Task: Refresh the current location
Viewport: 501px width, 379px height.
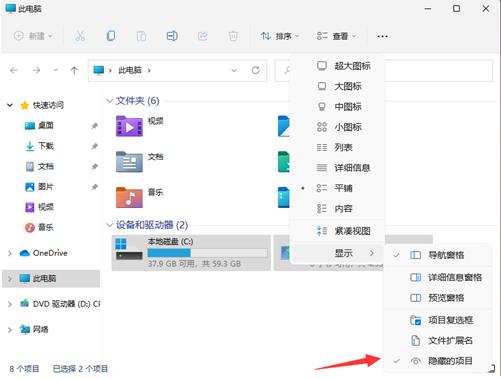Action: coord(256,70)
